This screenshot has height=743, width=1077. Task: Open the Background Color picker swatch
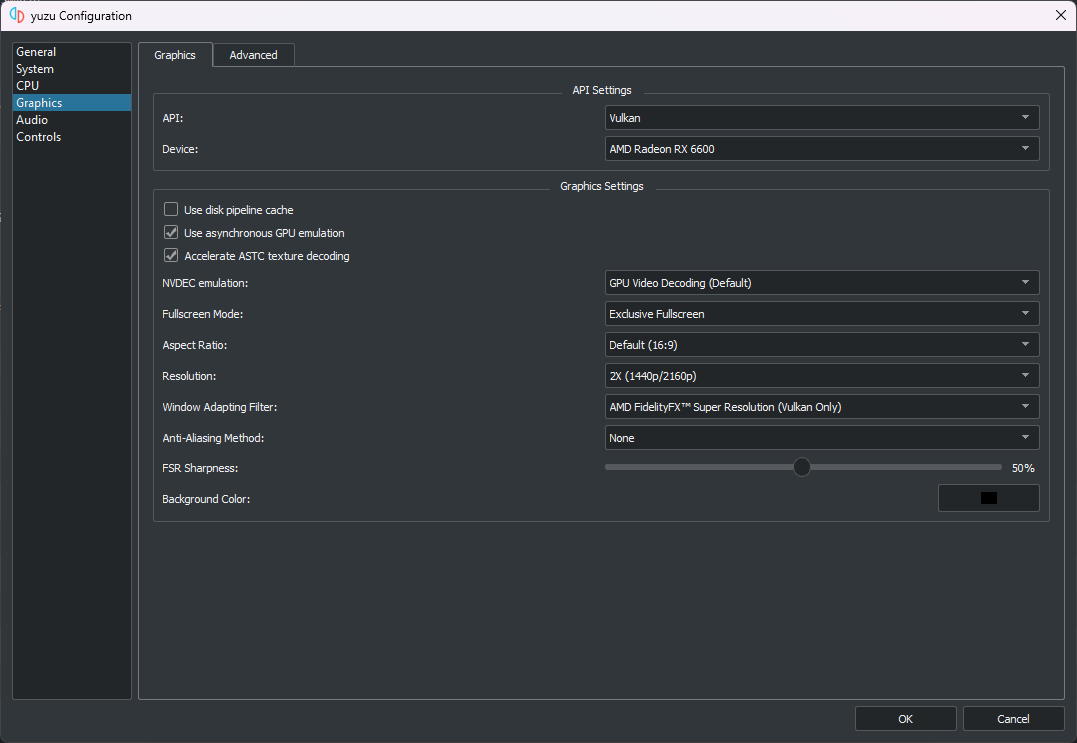coord(988,498)
